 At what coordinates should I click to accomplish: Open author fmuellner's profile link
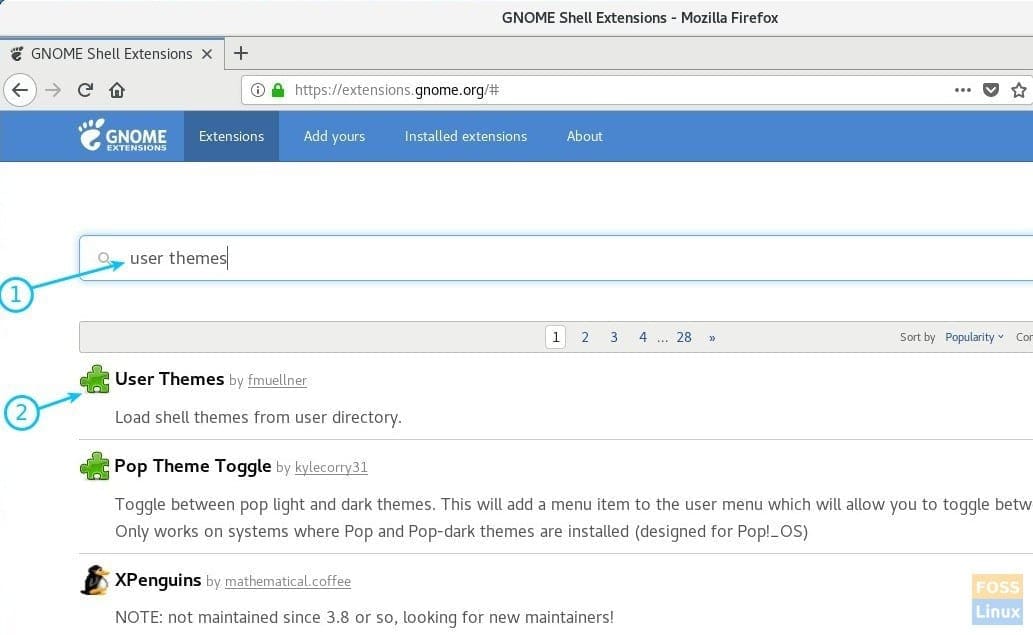pos(277,380)
